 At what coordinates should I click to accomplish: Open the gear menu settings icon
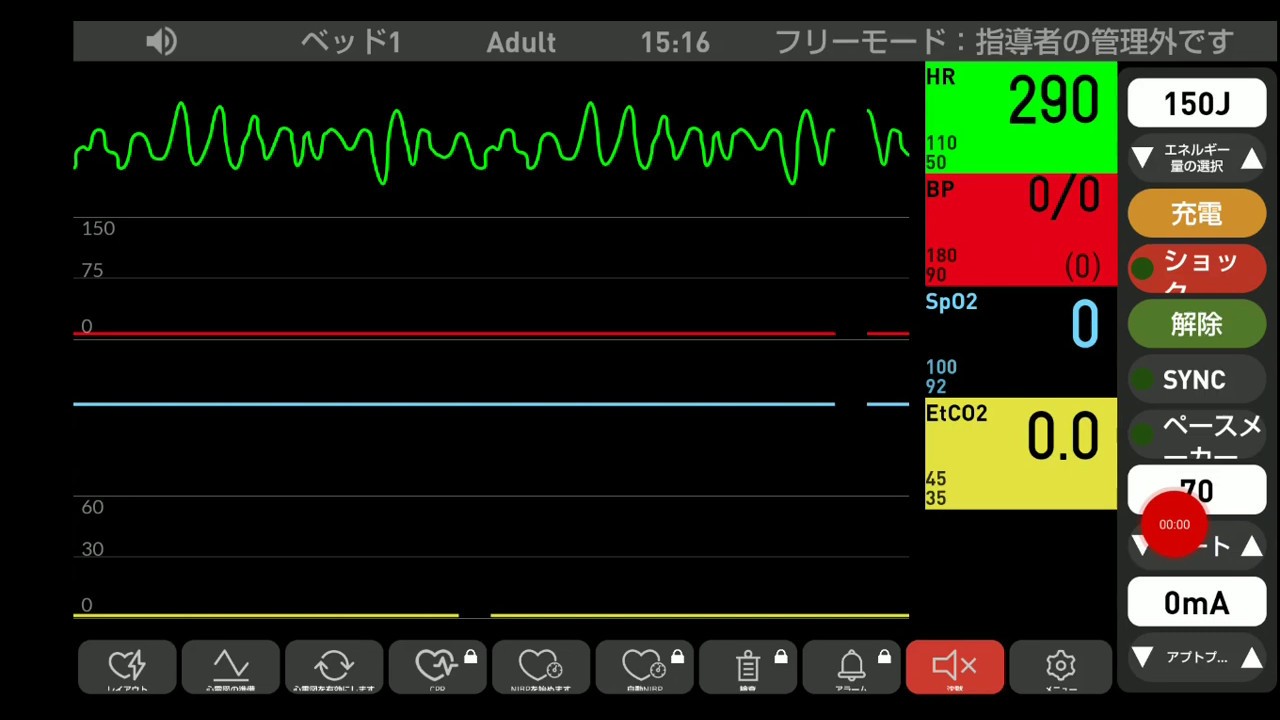click(x=1060, y=667)
